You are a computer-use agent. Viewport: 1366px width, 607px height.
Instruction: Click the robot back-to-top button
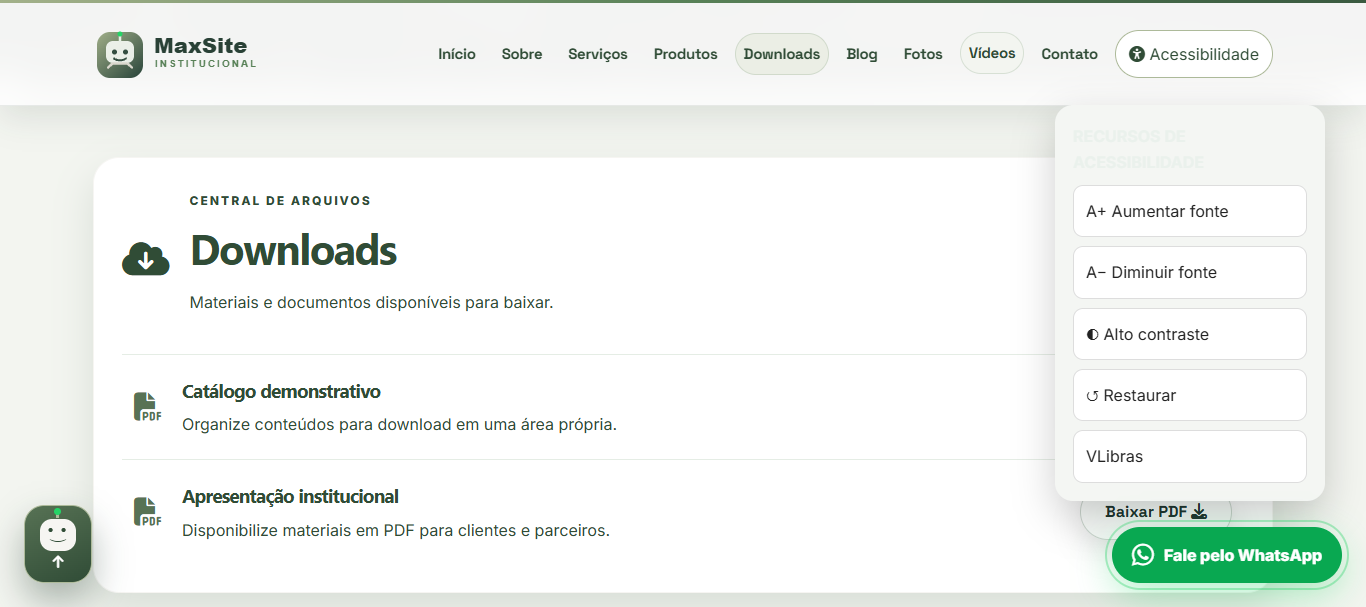58,544
